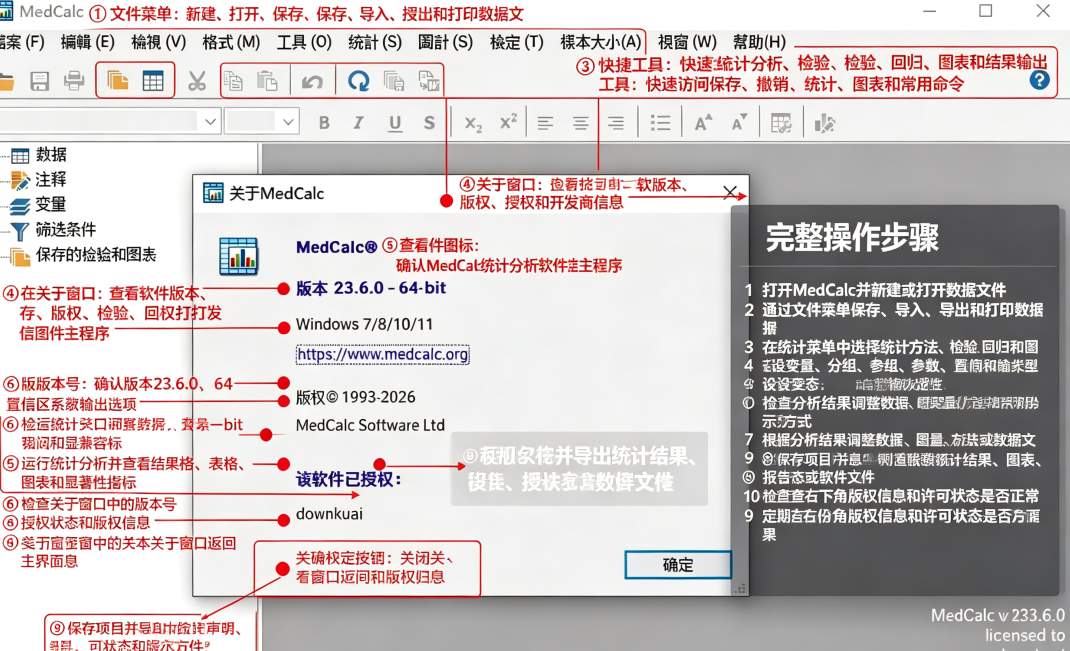Screen dimensions: 1070x651
Task: Click the 变量 stacked layers icon in tree
Action: [20, 206]
